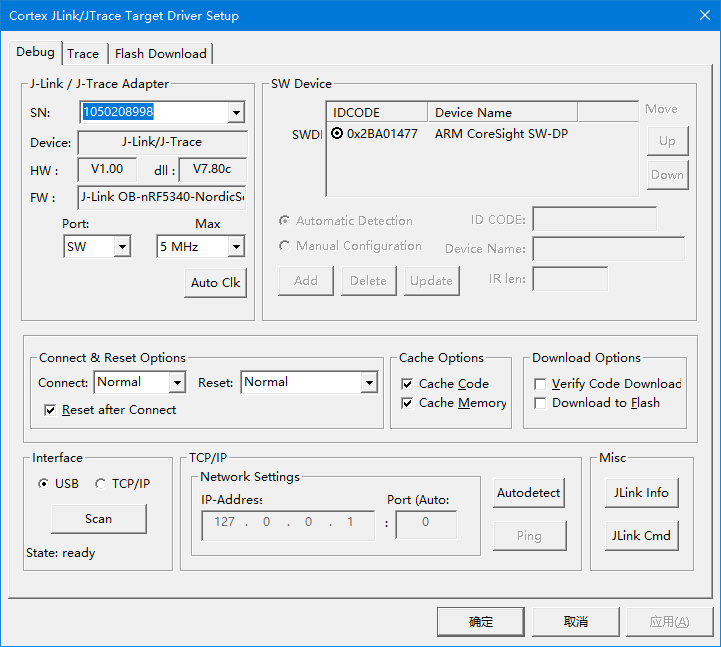Open the JLink Cmd window
The height and width of the screenshot is (647, 721).
(641, 536)
